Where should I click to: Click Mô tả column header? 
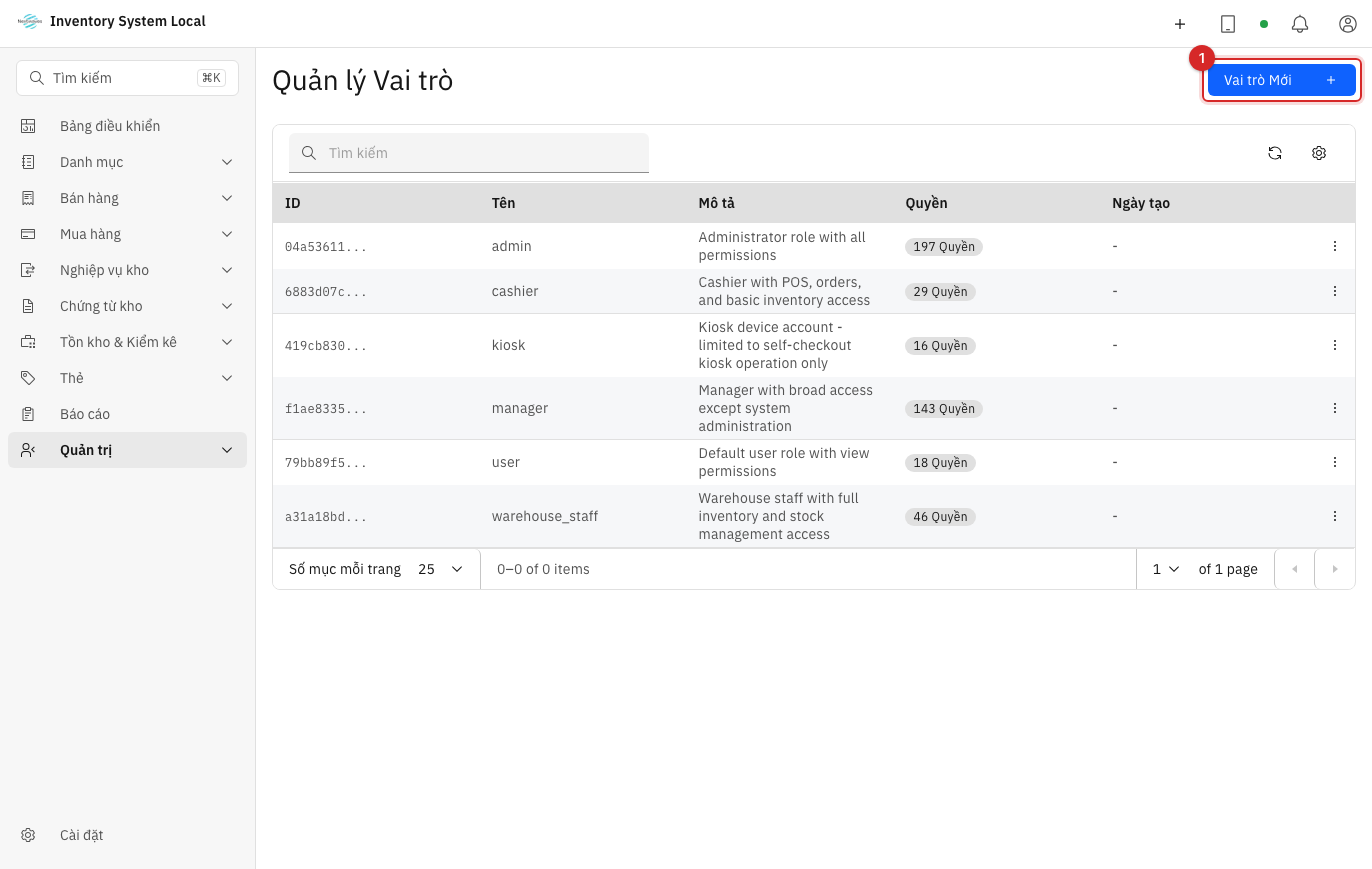[x=717, y=203]
